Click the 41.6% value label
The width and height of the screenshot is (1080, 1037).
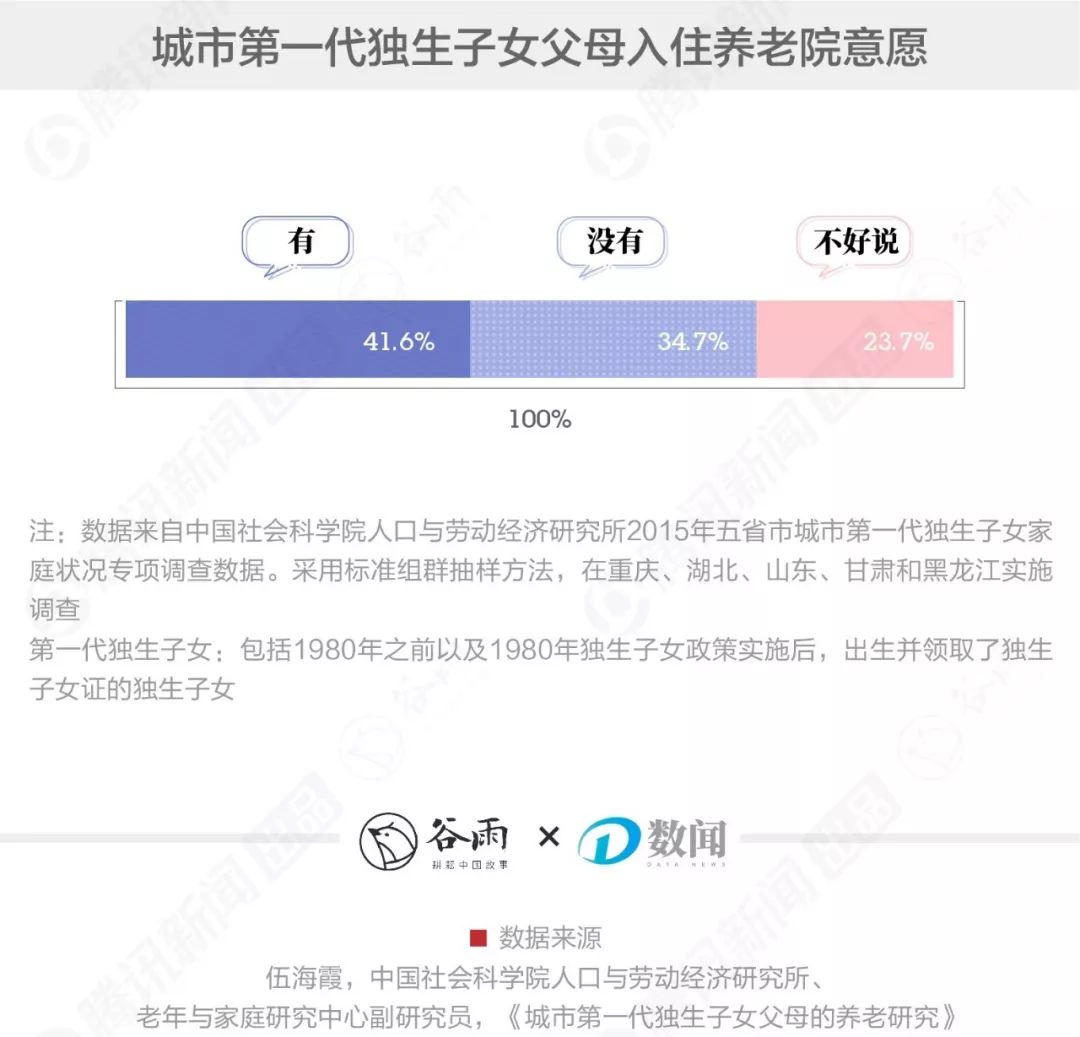(x=398, y=341)
